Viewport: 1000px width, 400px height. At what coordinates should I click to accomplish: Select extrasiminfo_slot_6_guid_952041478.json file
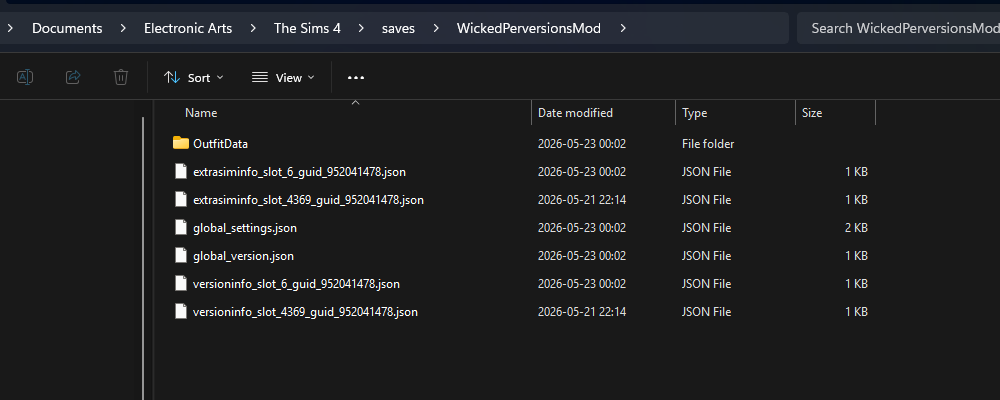pos(299,172)
